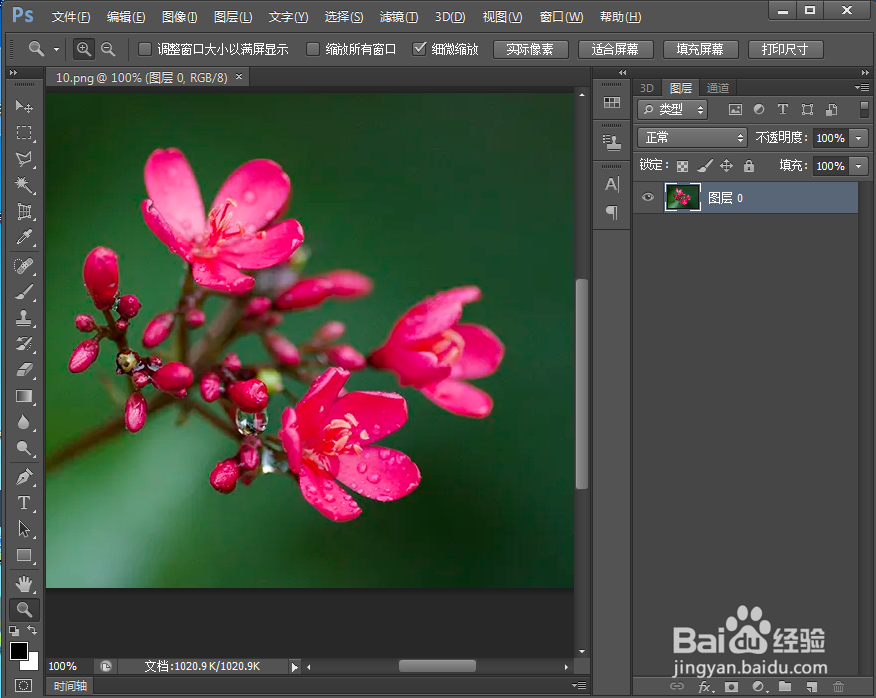876x698 pixels.
Task: Select the Move tool
Action: coord(23,106)
